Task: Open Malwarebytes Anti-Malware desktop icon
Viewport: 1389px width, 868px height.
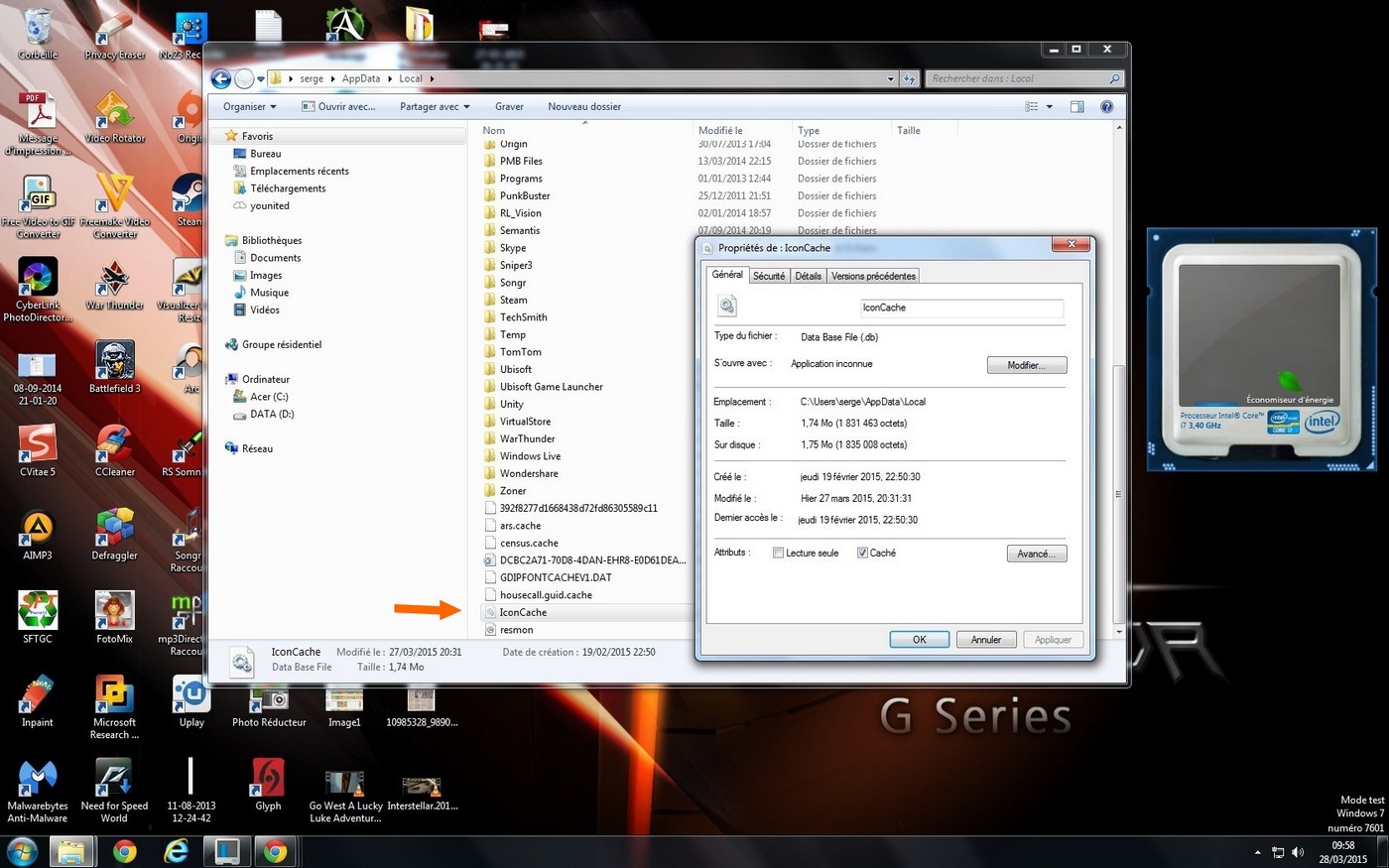Action: pos(38,790)
